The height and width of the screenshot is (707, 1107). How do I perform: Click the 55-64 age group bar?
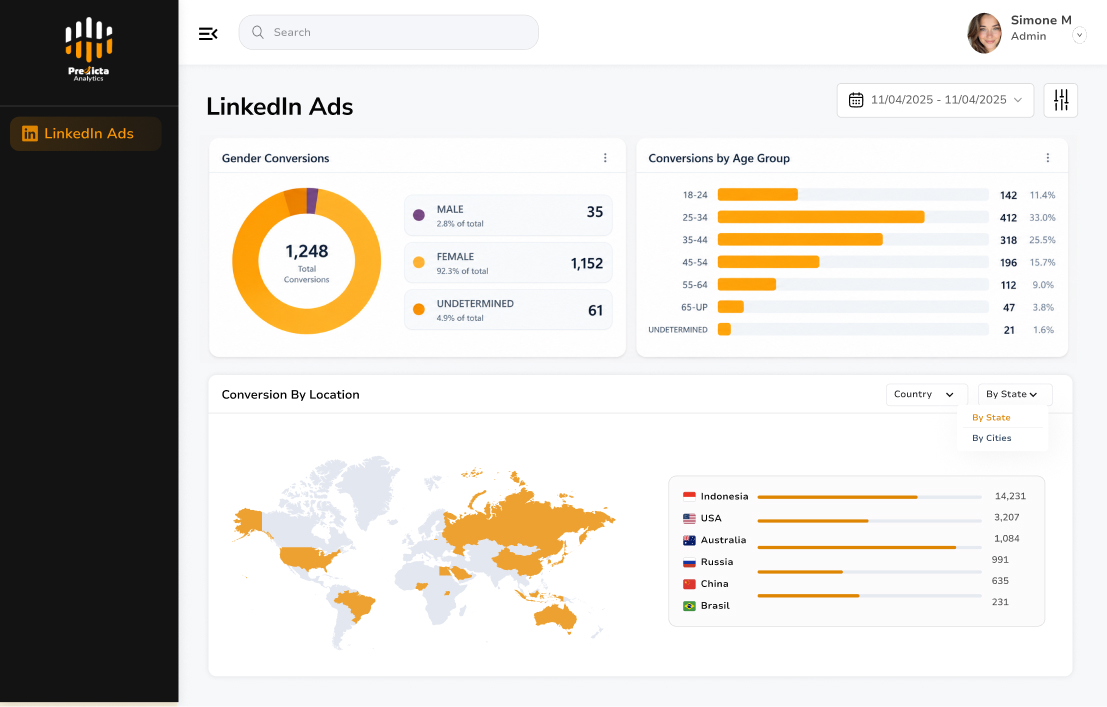point(747,285)
